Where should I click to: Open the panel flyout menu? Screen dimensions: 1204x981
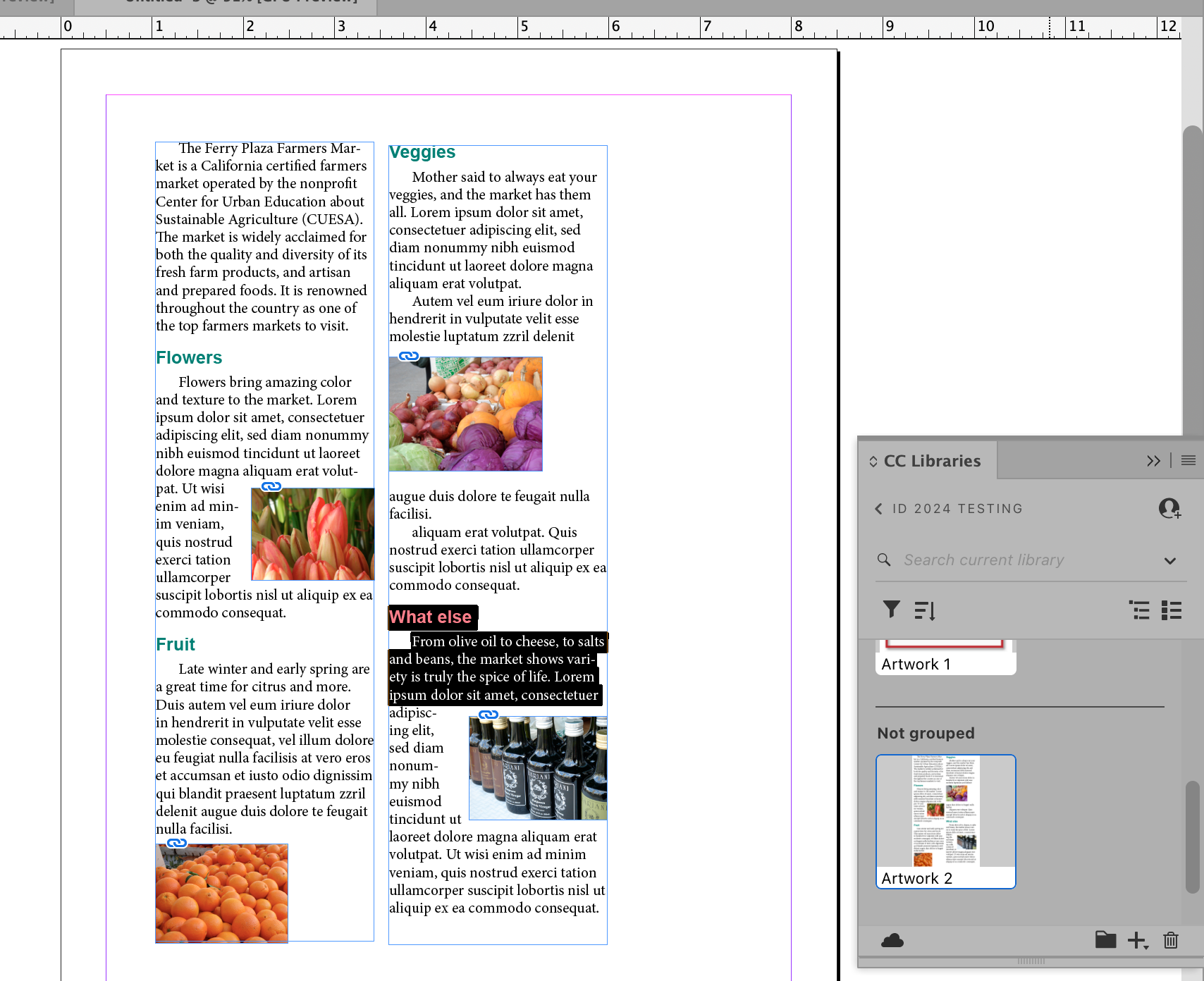coord(1188,460)
